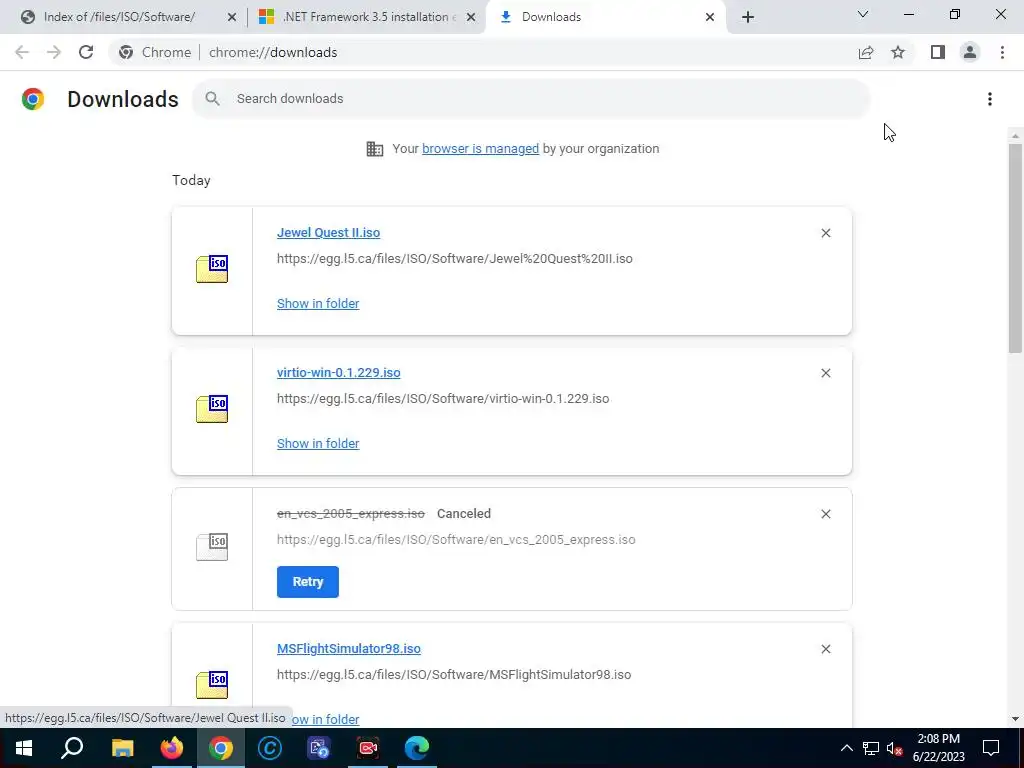Remove virtio-win-0.1.229.iso from list
The height and width of the screenshot is (768, 1024).
click(x=825, y=373)
